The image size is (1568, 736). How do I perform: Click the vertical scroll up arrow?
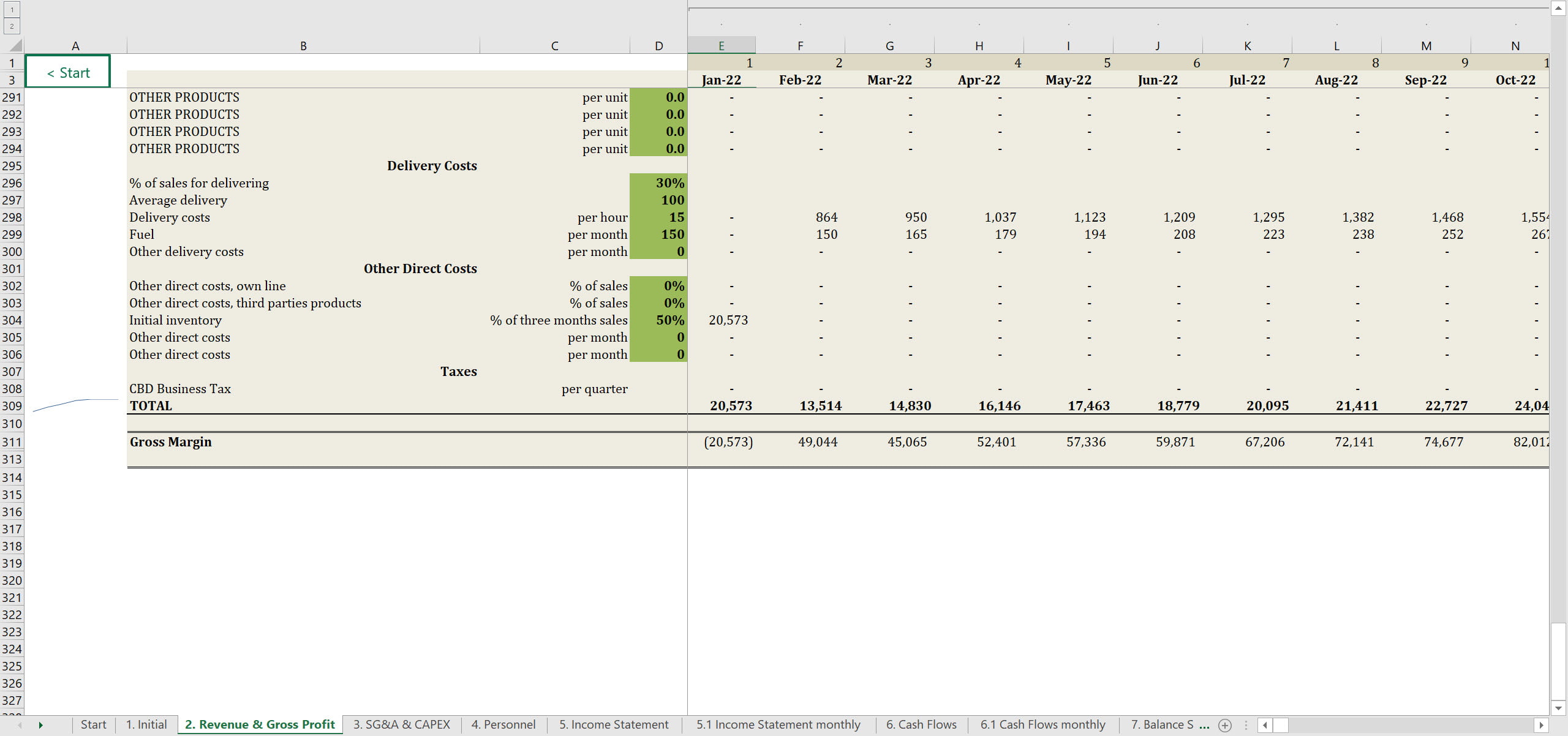[x=1558, y=8]
